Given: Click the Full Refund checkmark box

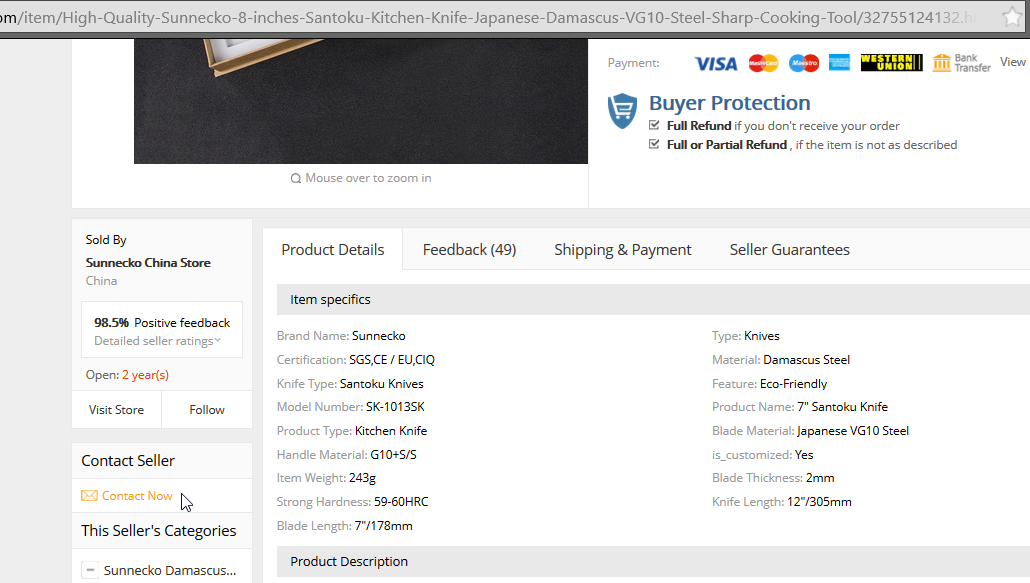Looking at the screenshot, I should click(654, 126).
